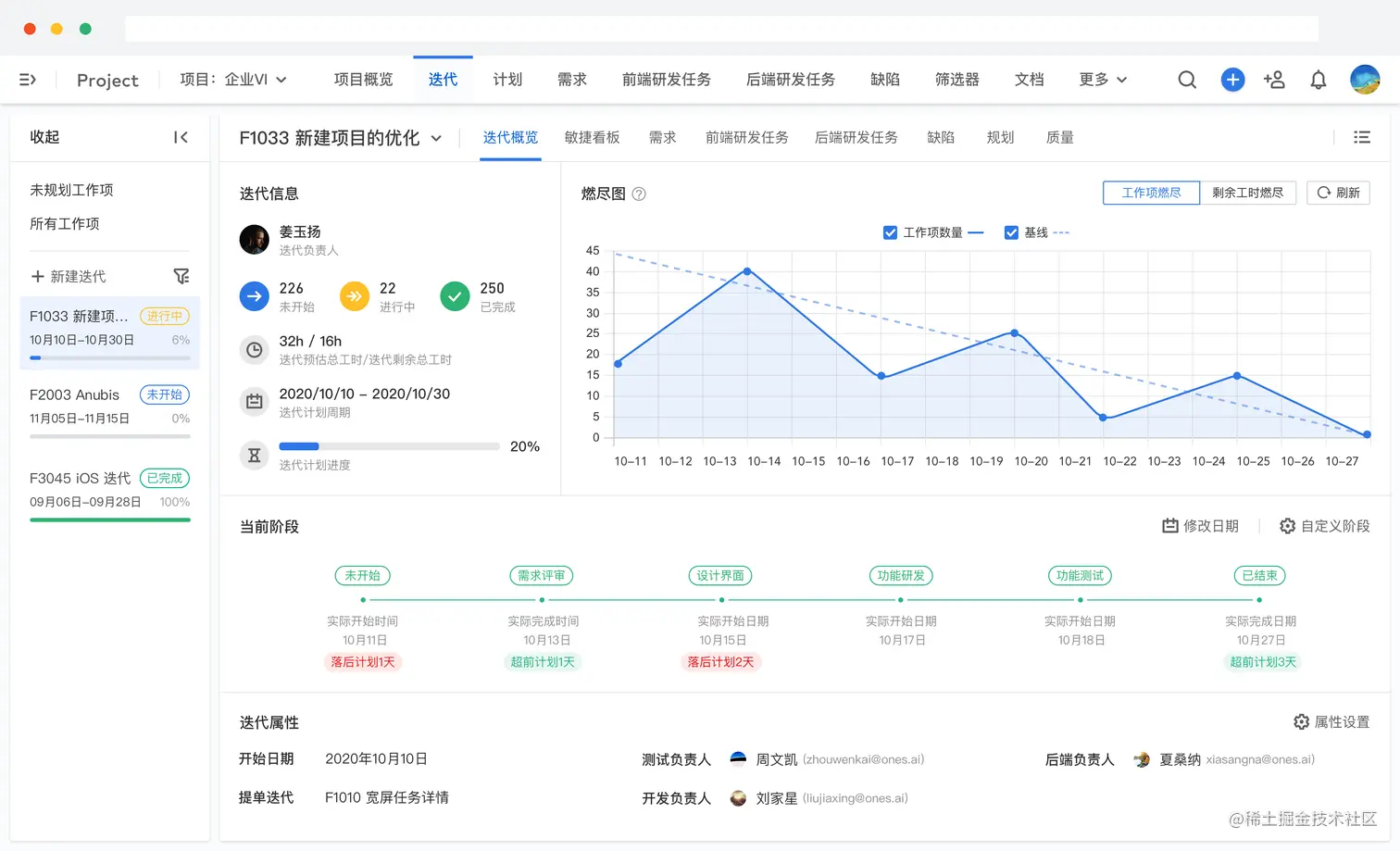1400x851 pixels.
Task: Click the 收起 label
Action: pos(44,137)
